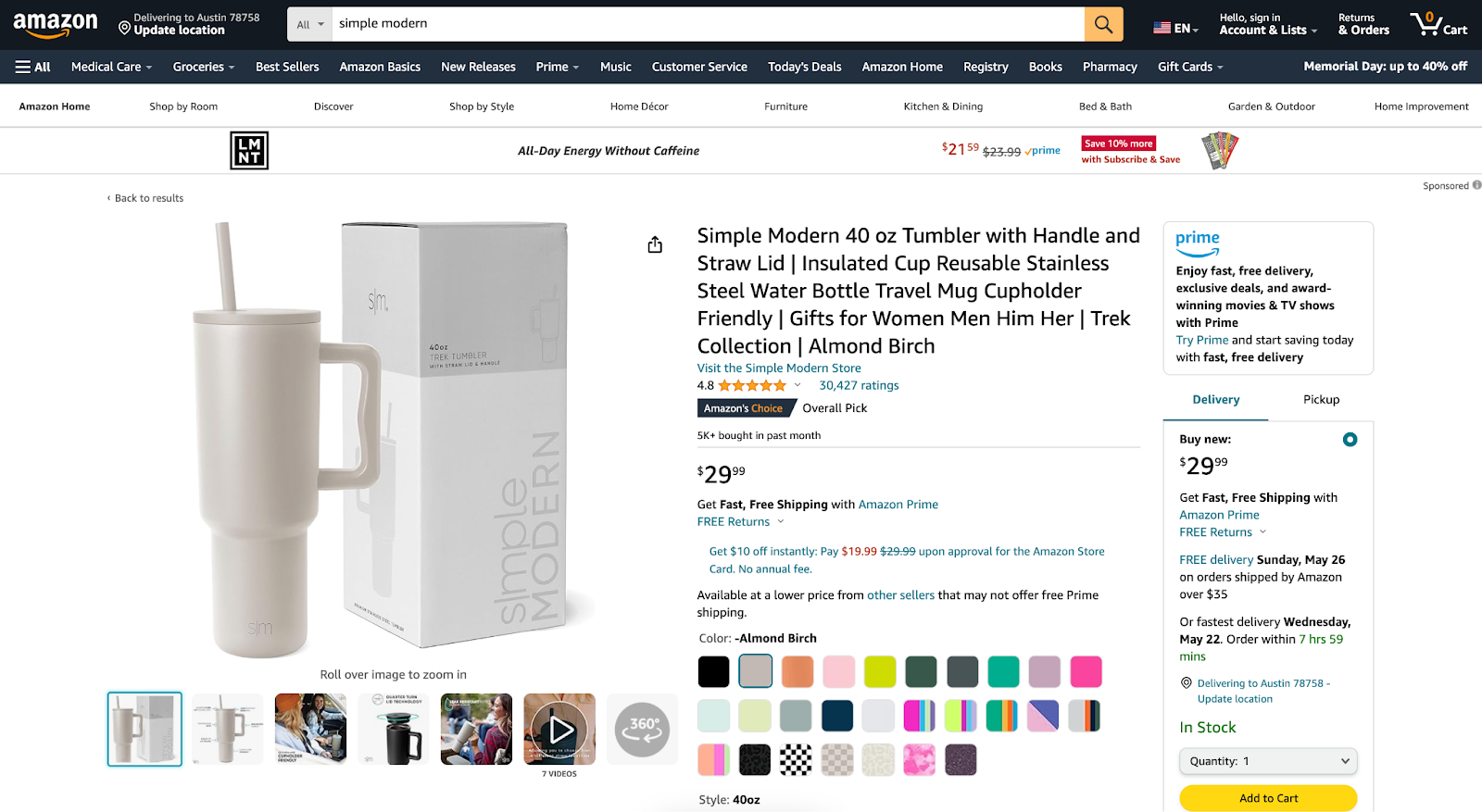Play the 7 videos thumbnail
This screenshot has width=1482, height=812.
point(559,730)
